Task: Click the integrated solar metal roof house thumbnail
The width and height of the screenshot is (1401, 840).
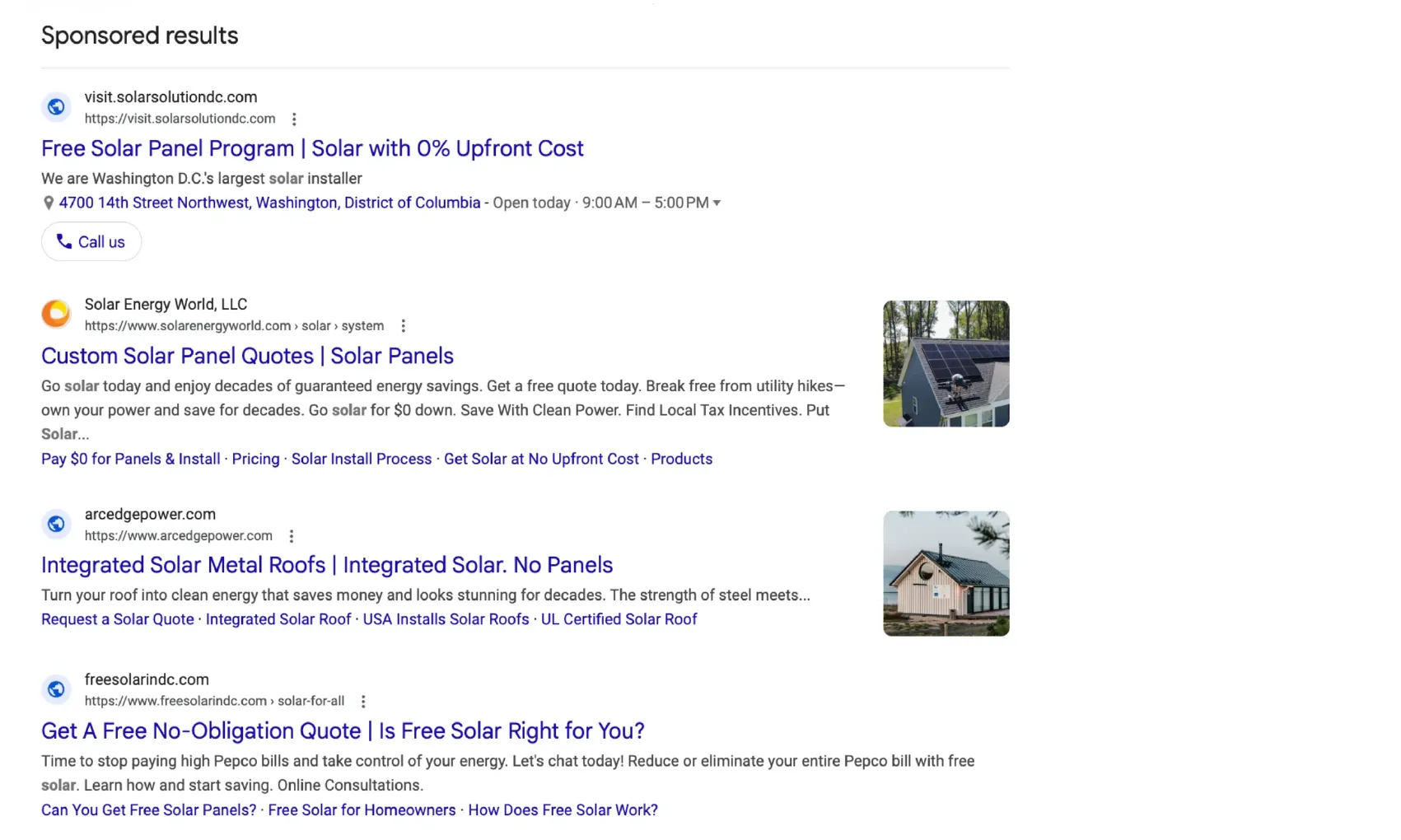Action: click(945, 573)
